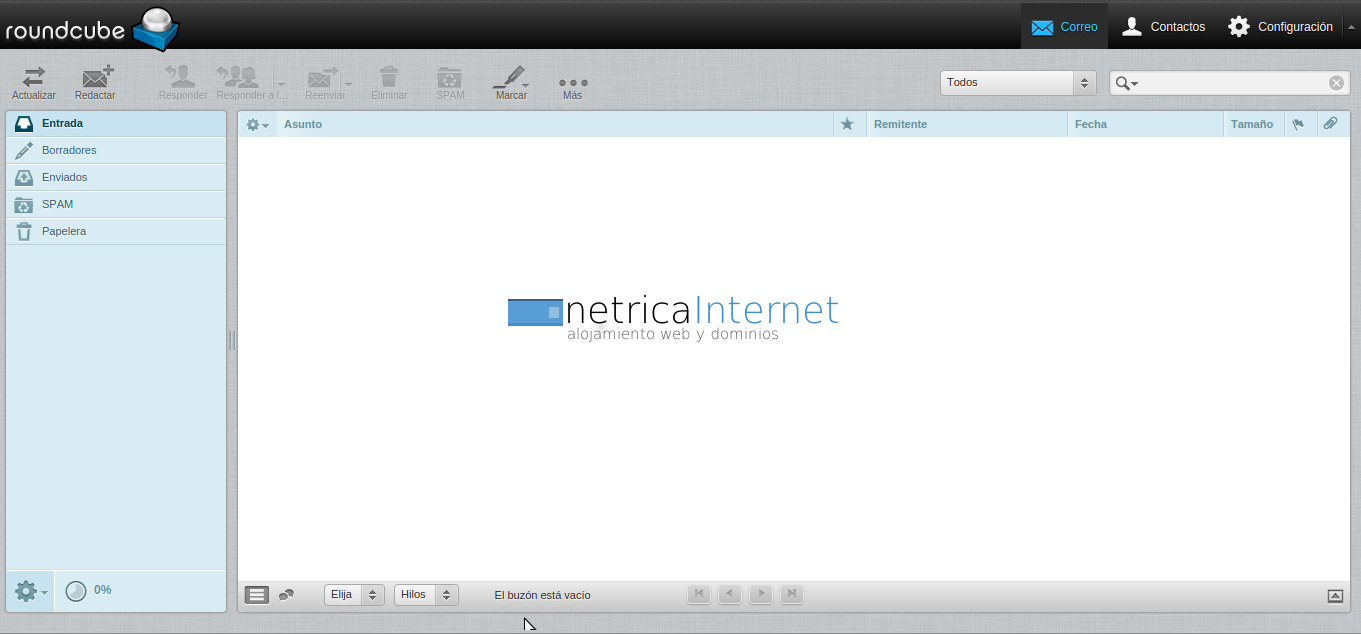Viewport: 1361px width, 634px height.
Task: Open the Marcar marking tool
Action: [511, 78]
